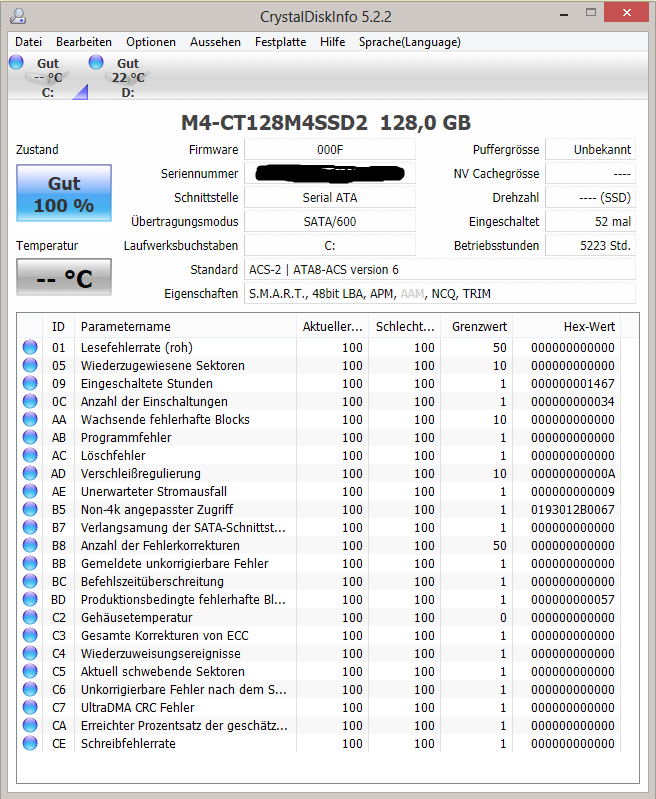Click the status icon for row C6

[30, 689]
